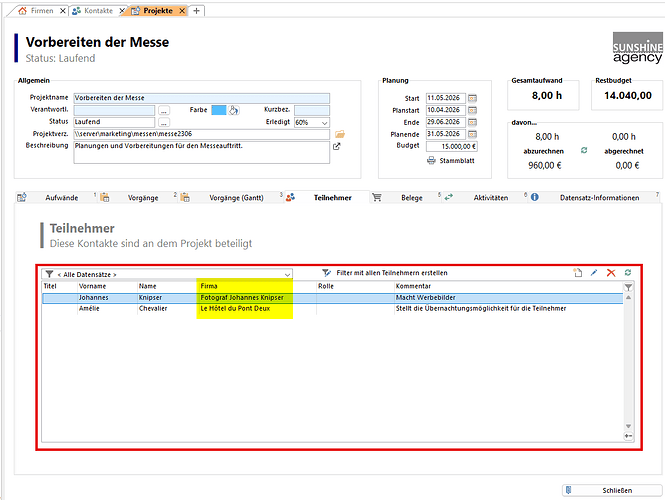Expand the Erledigt 60% dropdown
The image size is (665, 500).
pyautogui.click(x=324, y=123)
